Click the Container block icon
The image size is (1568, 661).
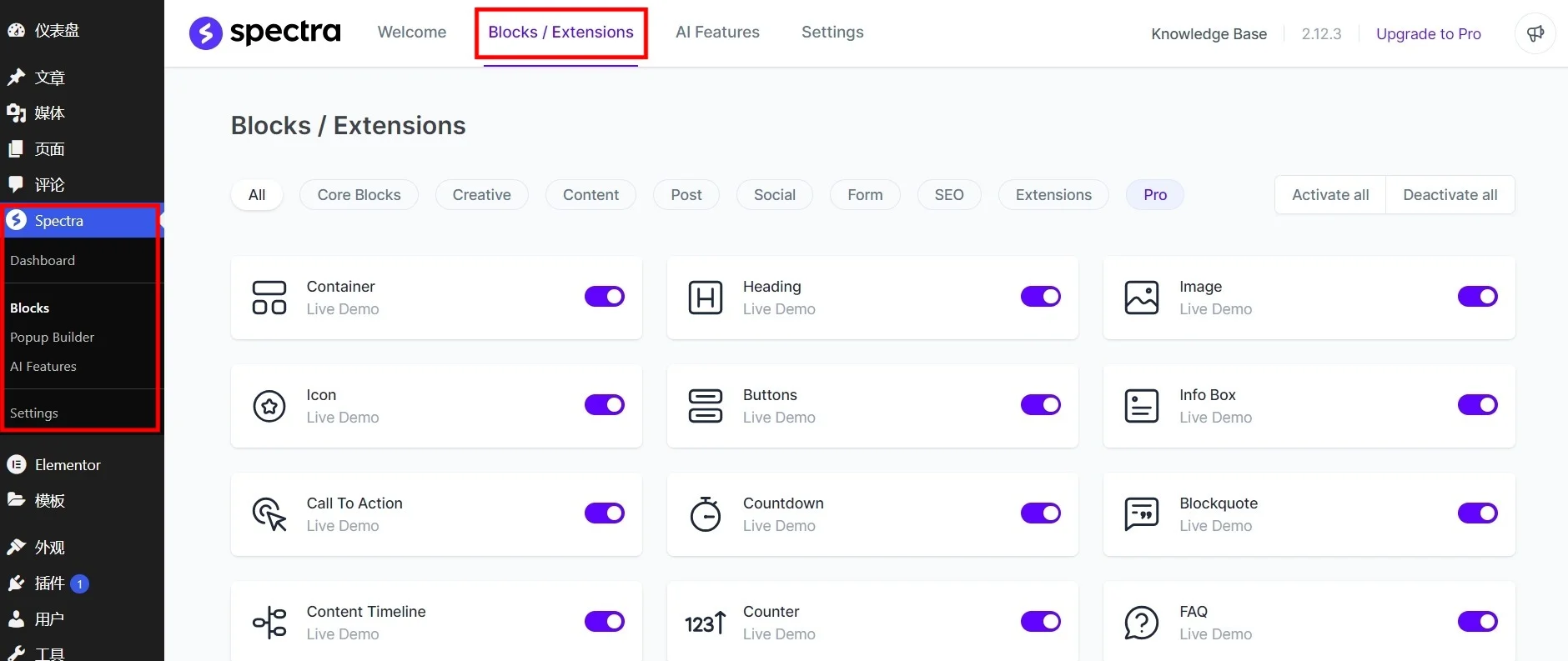click(269, 298)
